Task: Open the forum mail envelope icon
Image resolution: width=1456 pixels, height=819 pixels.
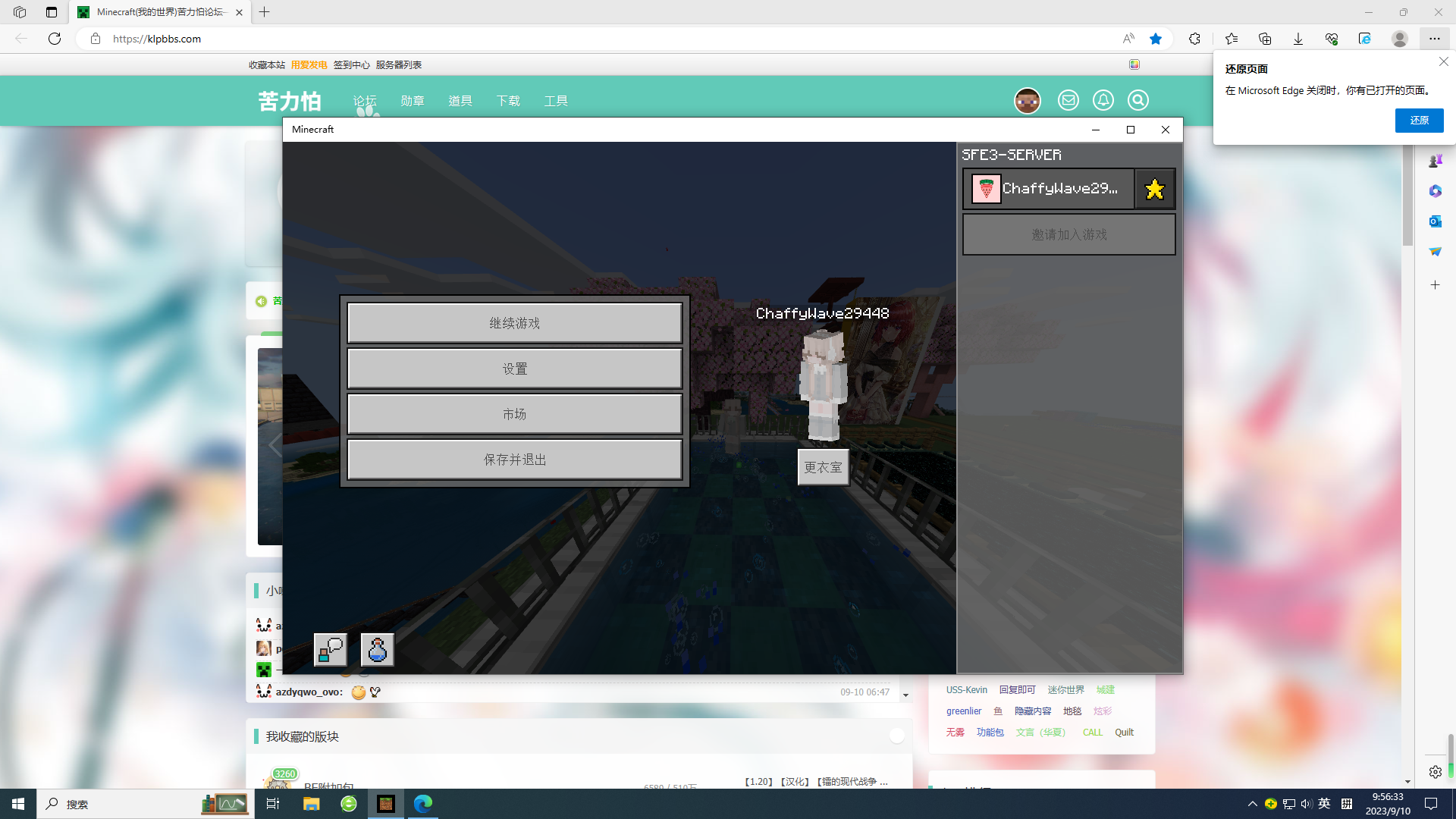Action: pyautogui.click(x=1068, y=100)
